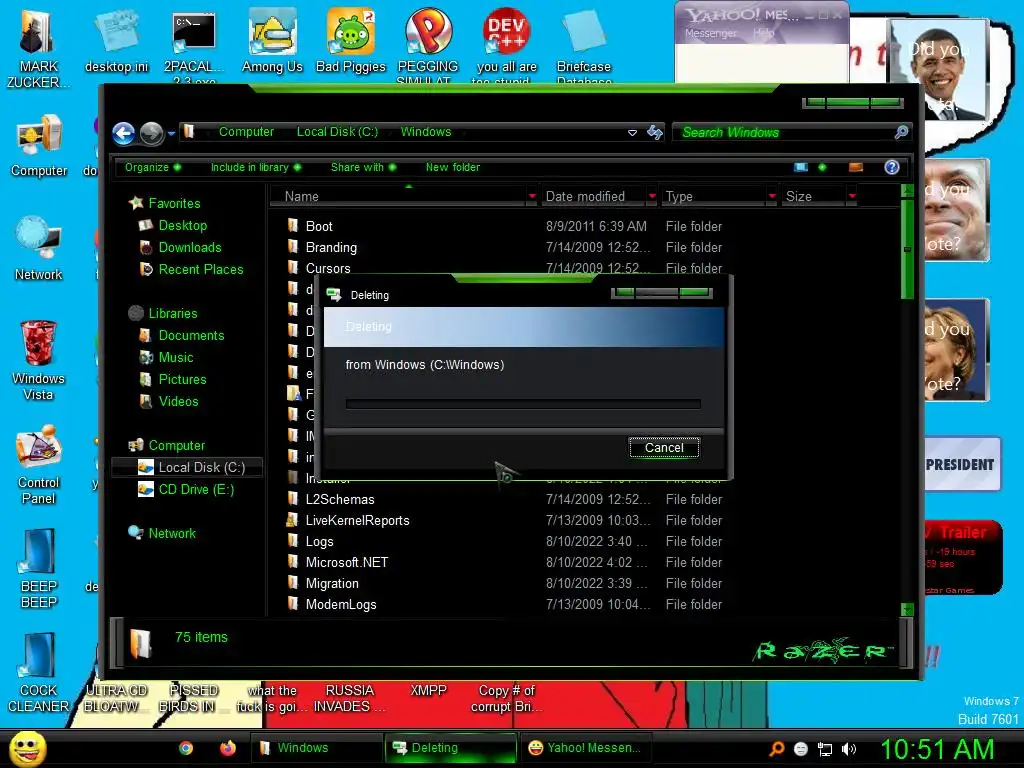
Task: Click New folder in the toolbar
Action: click(453, 167)
